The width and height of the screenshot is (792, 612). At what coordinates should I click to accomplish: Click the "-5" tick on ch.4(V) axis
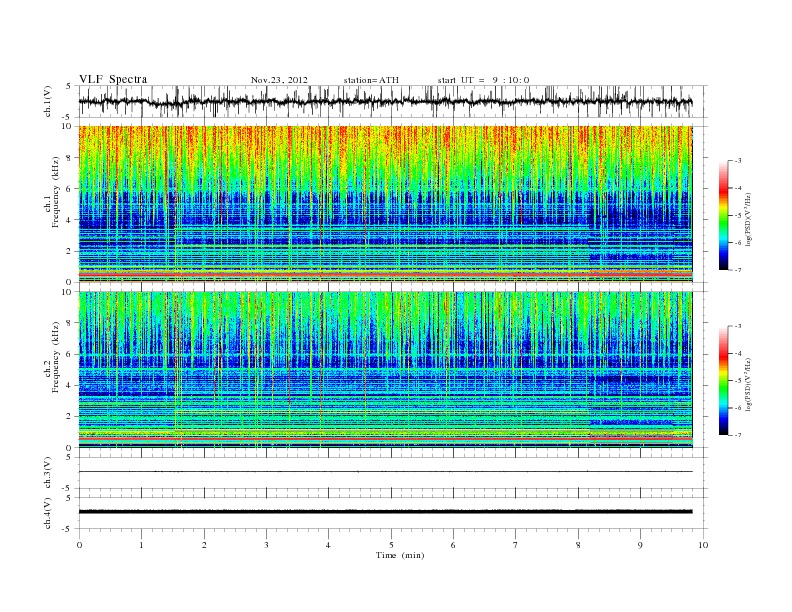[68, 529]
